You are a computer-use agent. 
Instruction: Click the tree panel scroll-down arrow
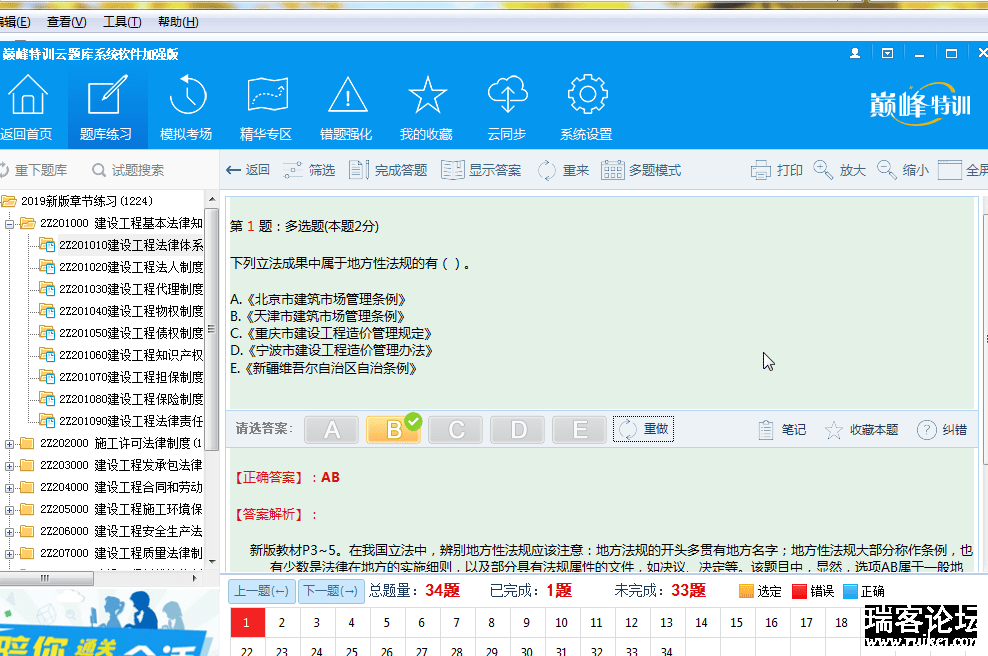tap(212, 561)
